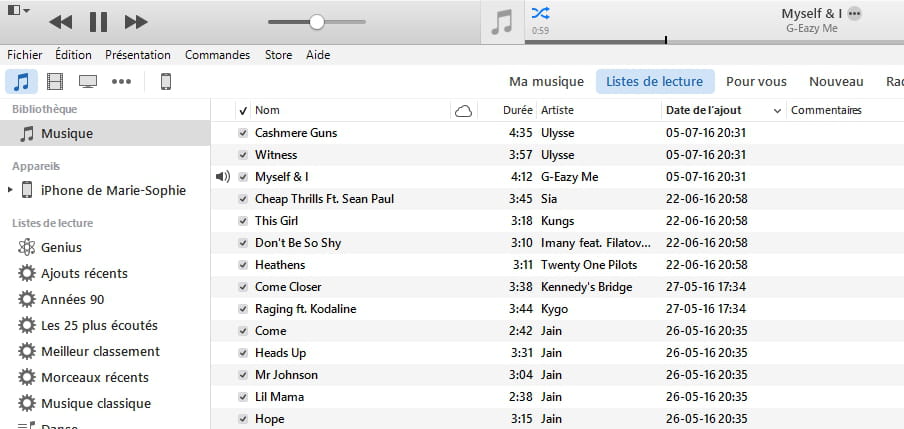Uncheck the Cheap Thrills Ft. Sean Paul track
The image size is (904, 429).
(243, 199)
